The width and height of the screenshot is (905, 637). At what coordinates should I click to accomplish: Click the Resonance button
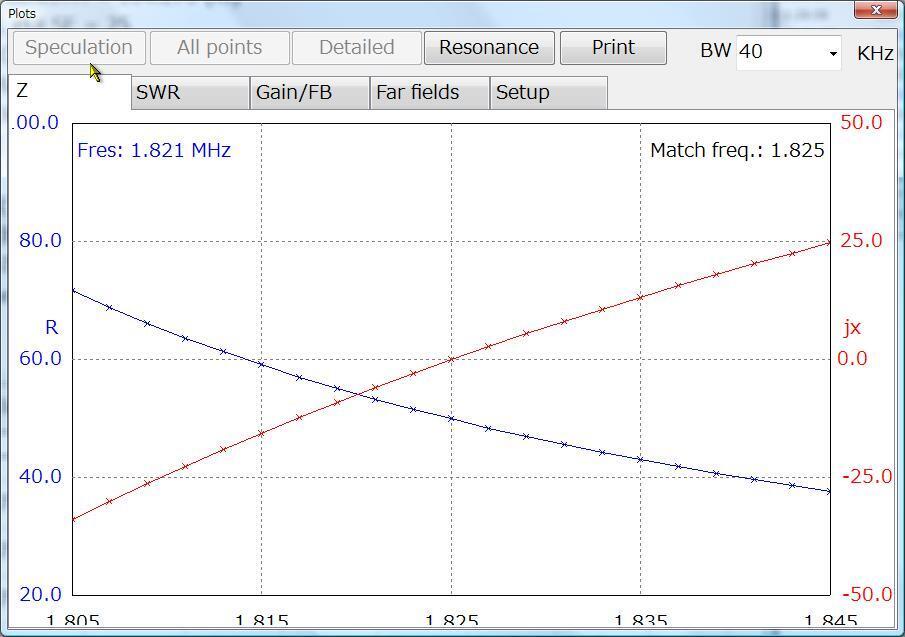[x=489, y=47]
